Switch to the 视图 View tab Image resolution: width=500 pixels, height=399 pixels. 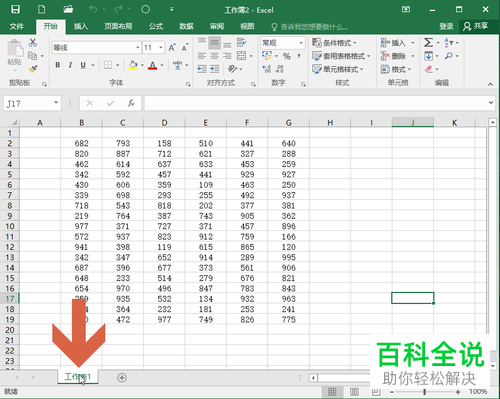[x=247, y=26]
